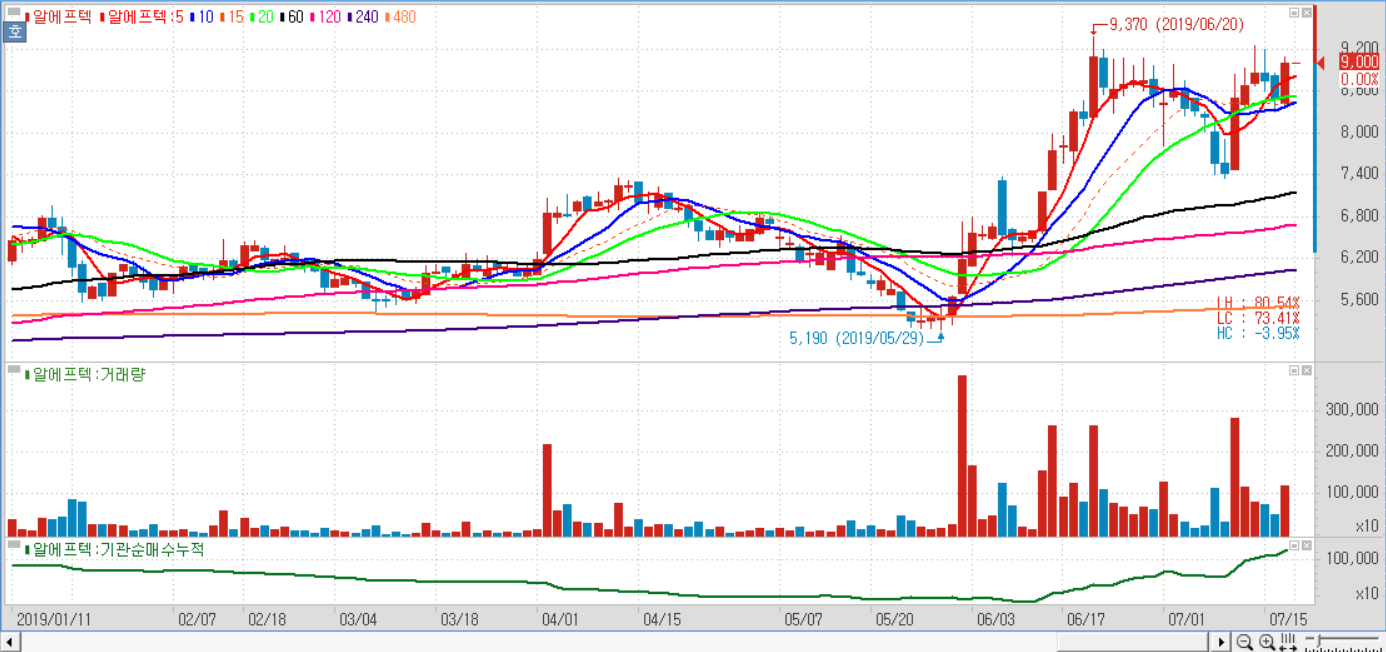Click the blue 호 button on price chart

15,32
